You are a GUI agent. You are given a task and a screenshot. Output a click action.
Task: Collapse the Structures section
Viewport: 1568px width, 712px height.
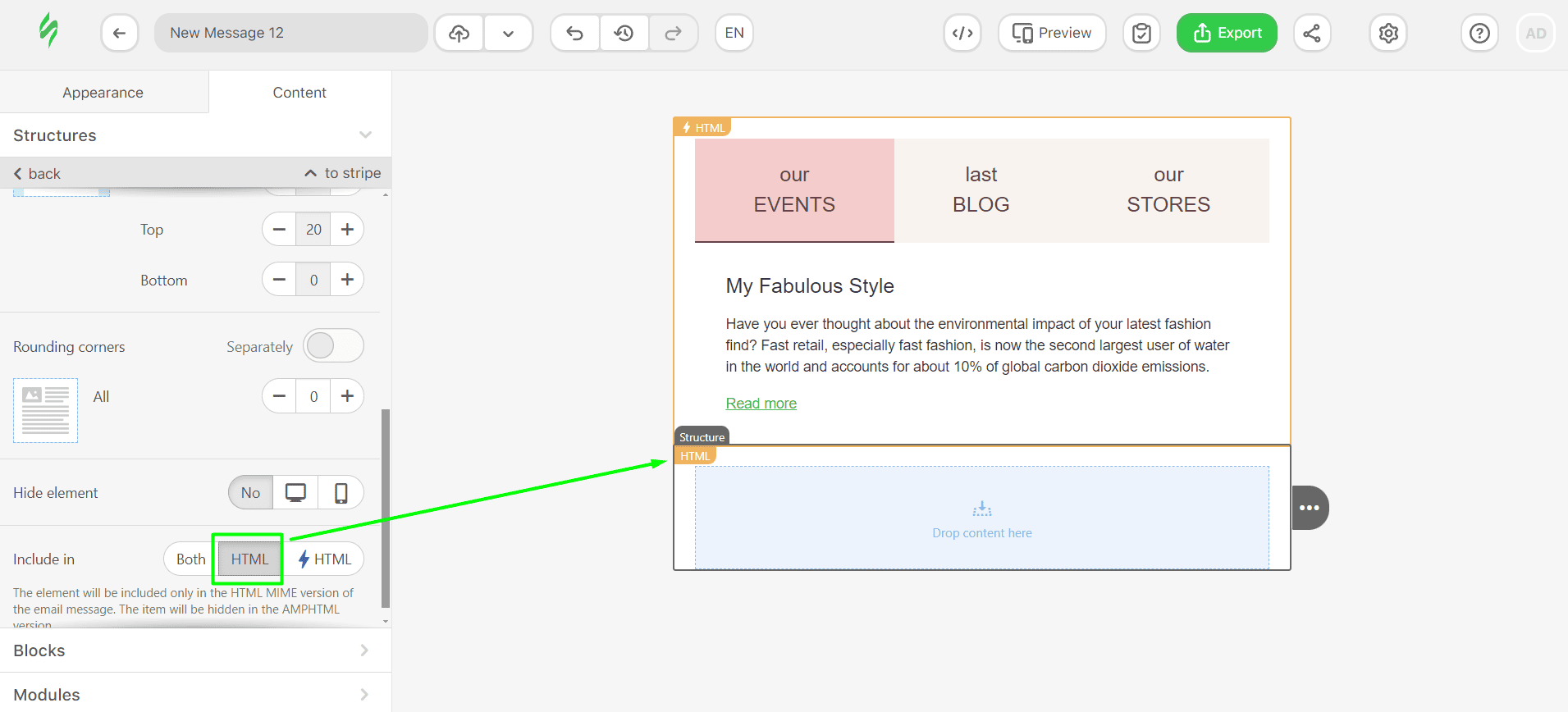point(195,135)
